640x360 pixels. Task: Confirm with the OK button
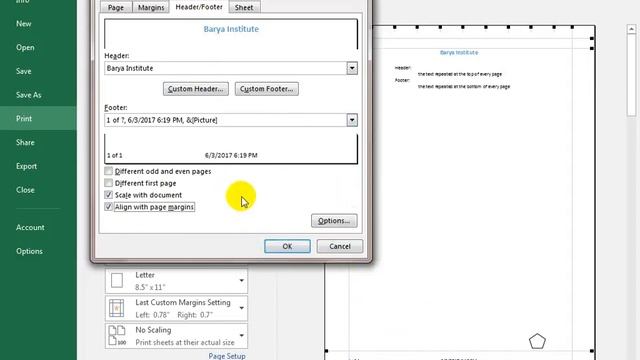287,246
